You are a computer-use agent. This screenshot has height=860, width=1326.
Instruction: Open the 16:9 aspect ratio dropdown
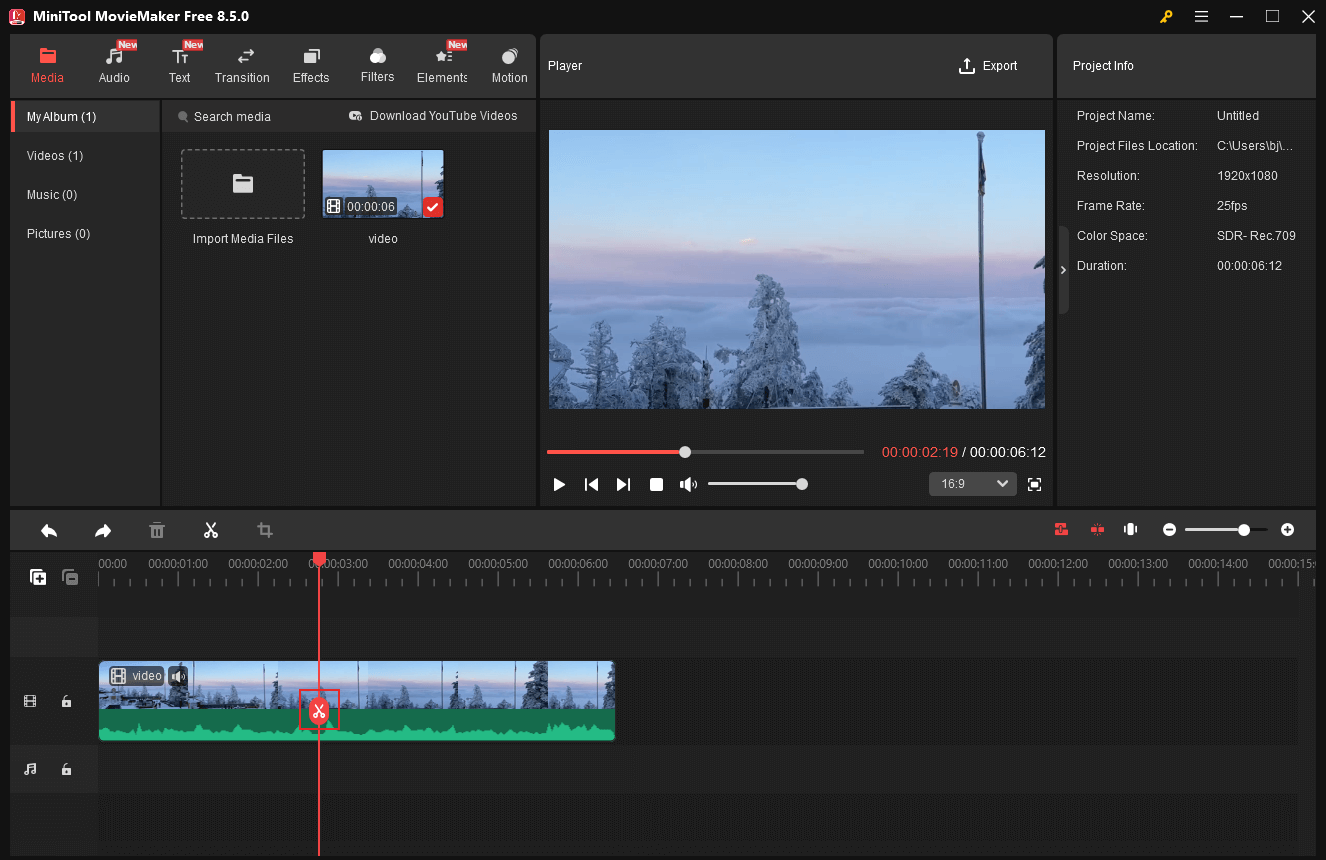point(971,483)
